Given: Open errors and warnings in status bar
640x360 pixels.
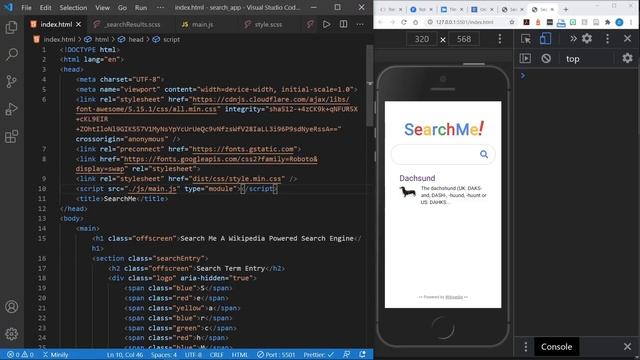Looking at the screenshot, I should click(x=20, y=355).
